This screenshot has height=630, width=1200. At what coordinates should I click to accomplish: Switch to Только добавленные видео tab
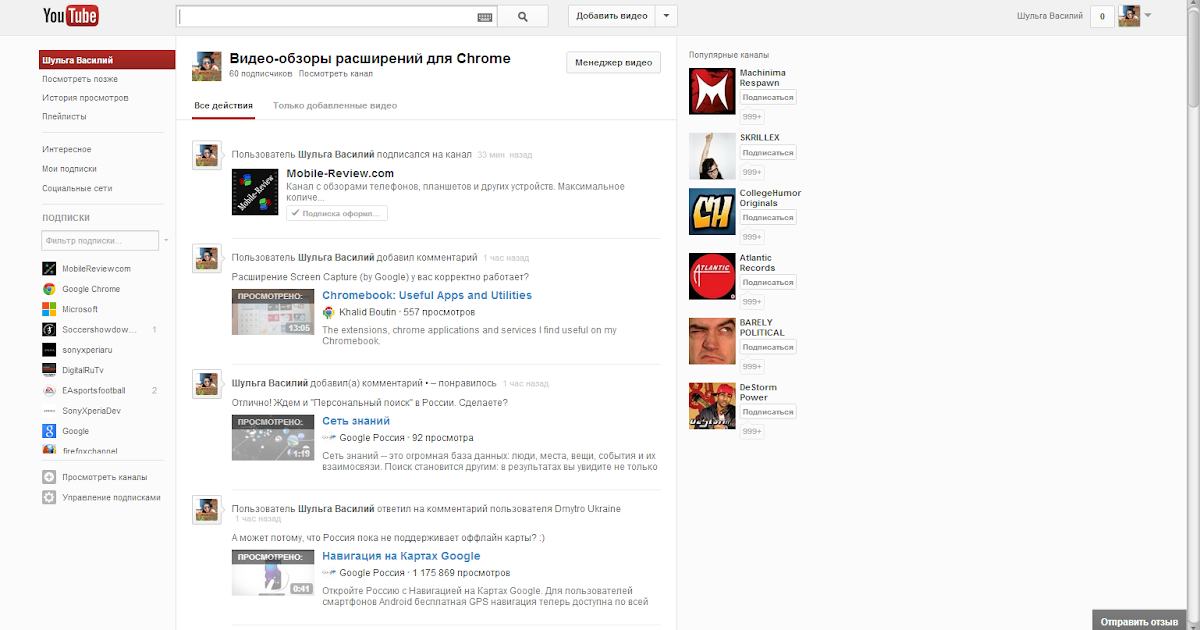335,105
